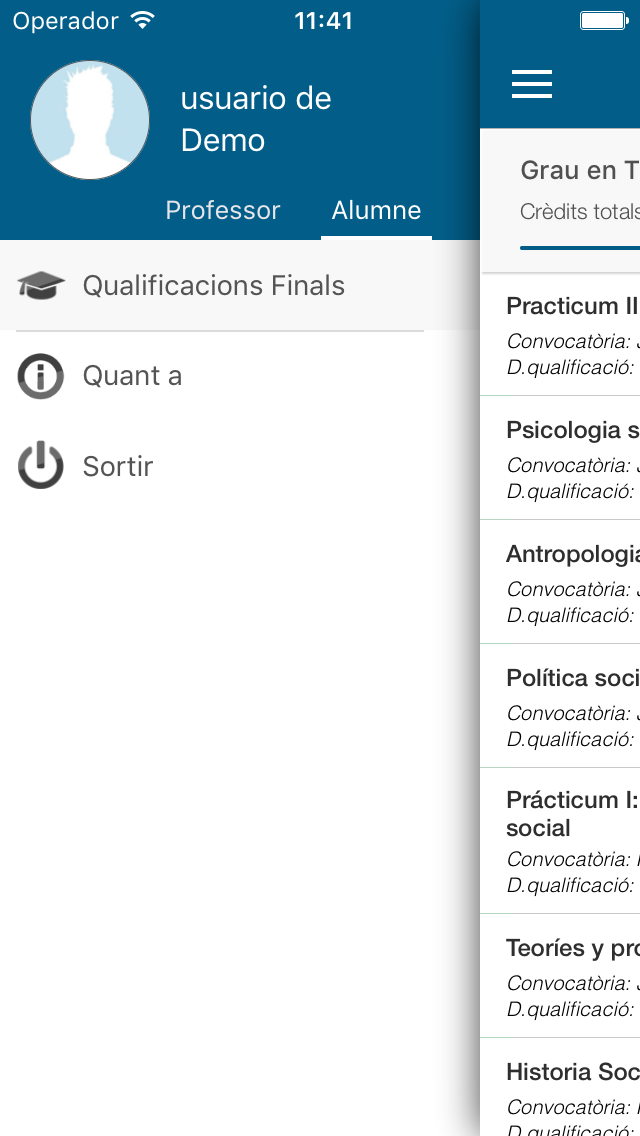Image resolution: width=640 pixels, height=1136 pixels.
Task: Switch to the Alumne tab
Action: (x=376, y=210)
